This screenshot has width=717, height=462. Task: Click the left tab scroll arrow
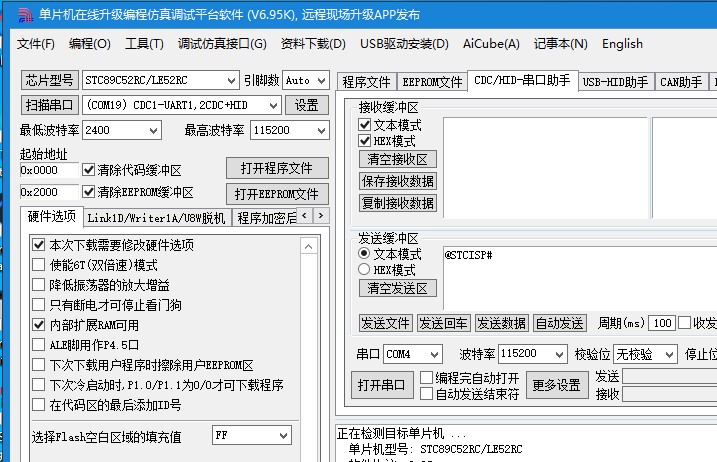(x=305, y=215)
